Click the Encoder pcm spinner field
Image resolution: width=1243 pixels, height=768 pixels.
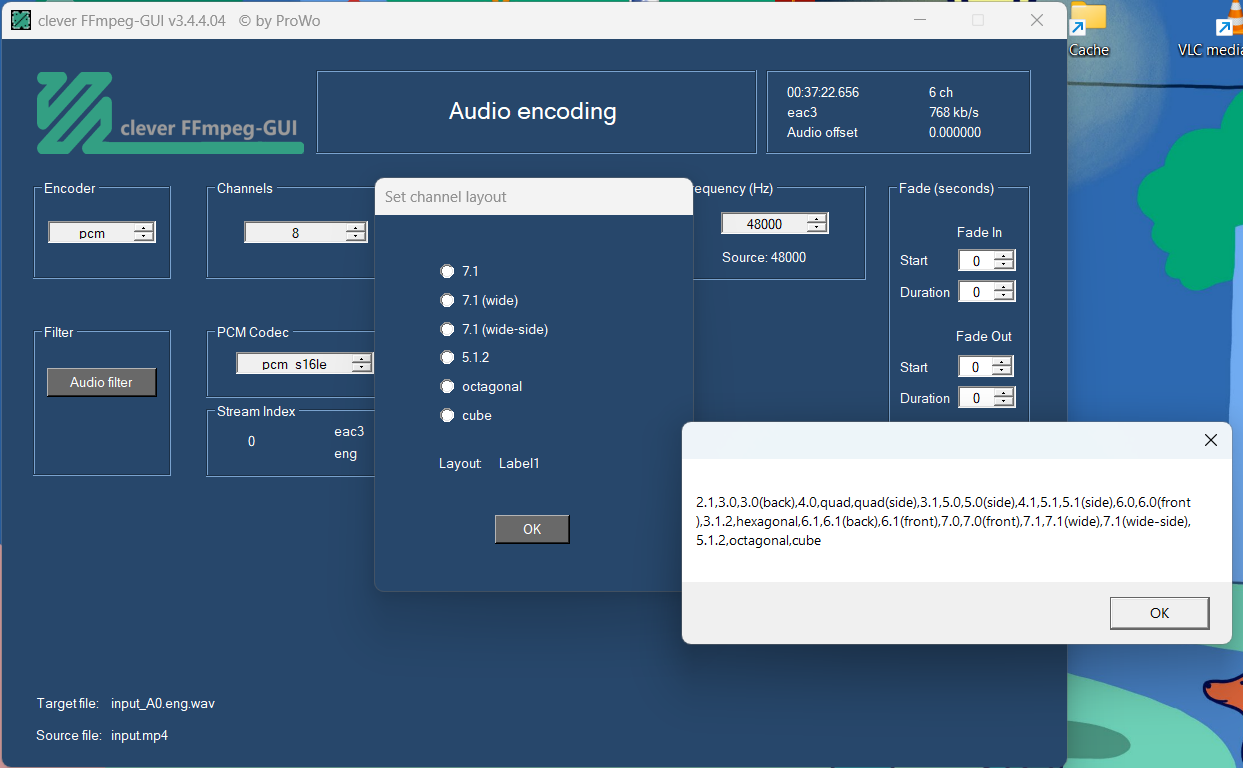[102, 233]
